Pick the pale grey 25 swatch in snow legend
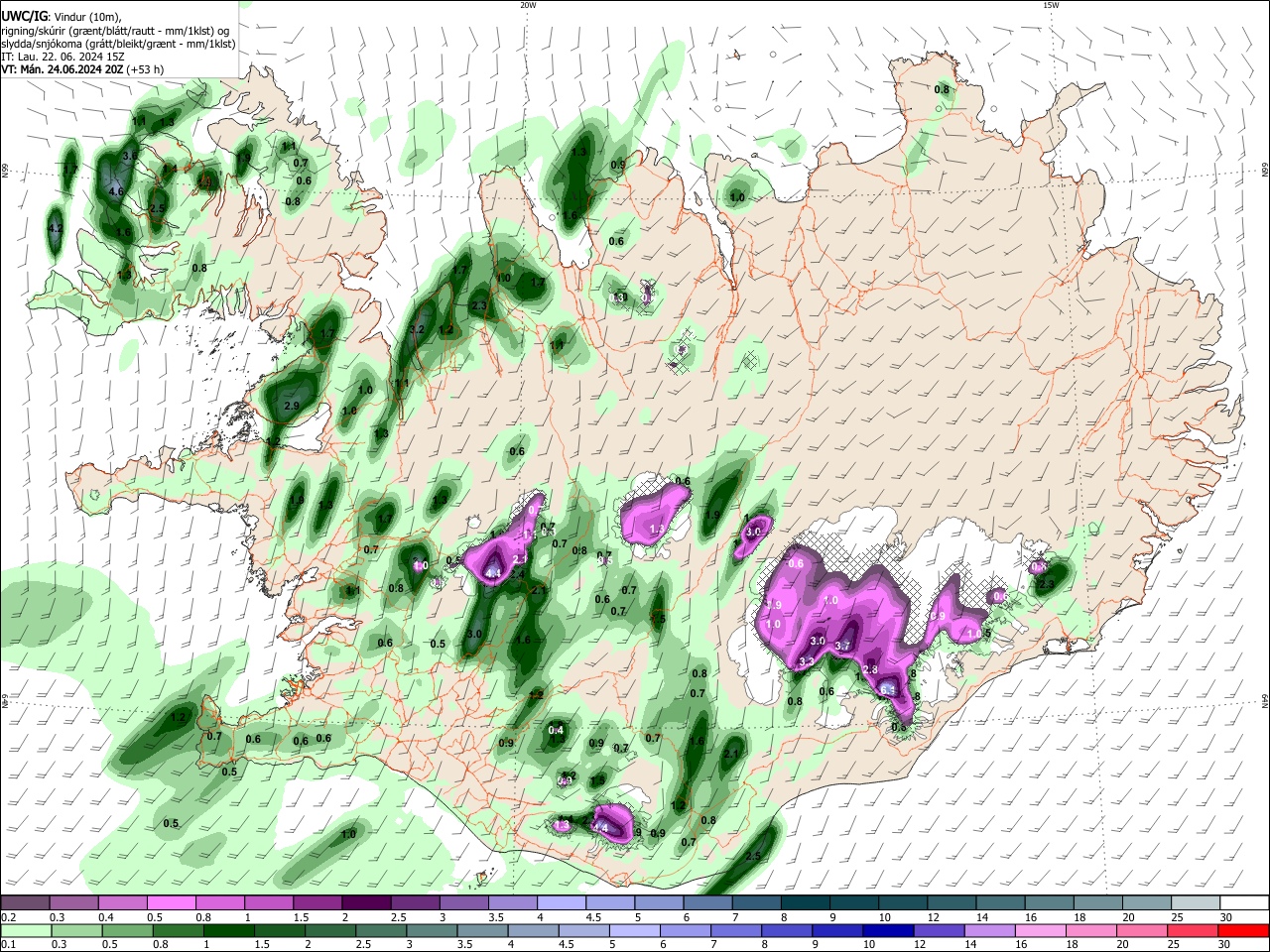1270x952 pixels. (1196, 903)
